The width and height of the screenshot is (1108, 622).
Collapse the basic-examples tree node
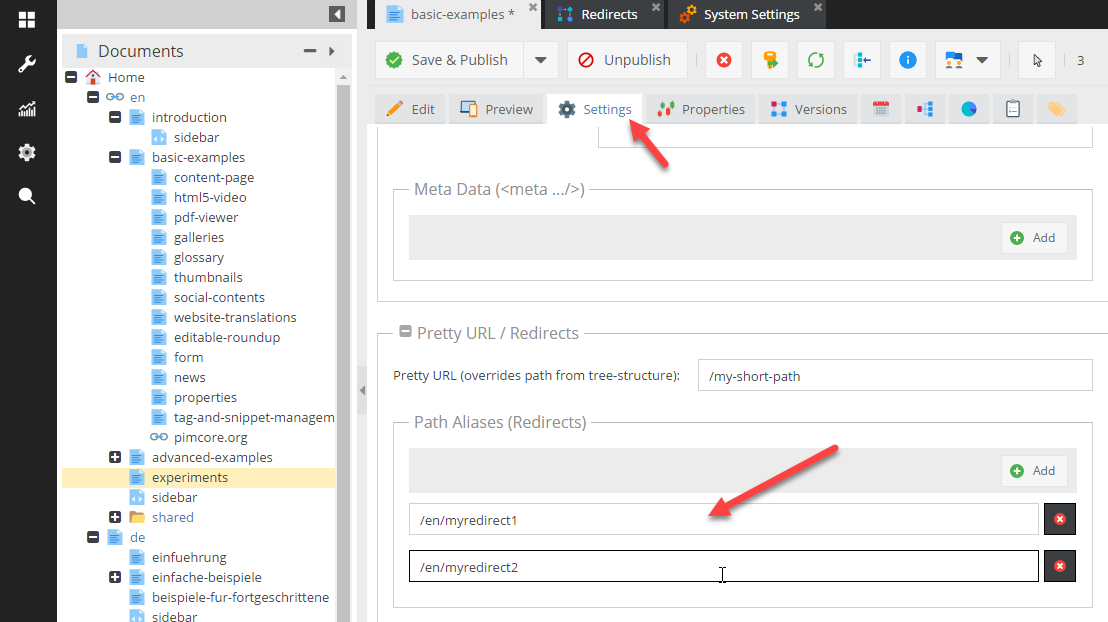point(115,157)
